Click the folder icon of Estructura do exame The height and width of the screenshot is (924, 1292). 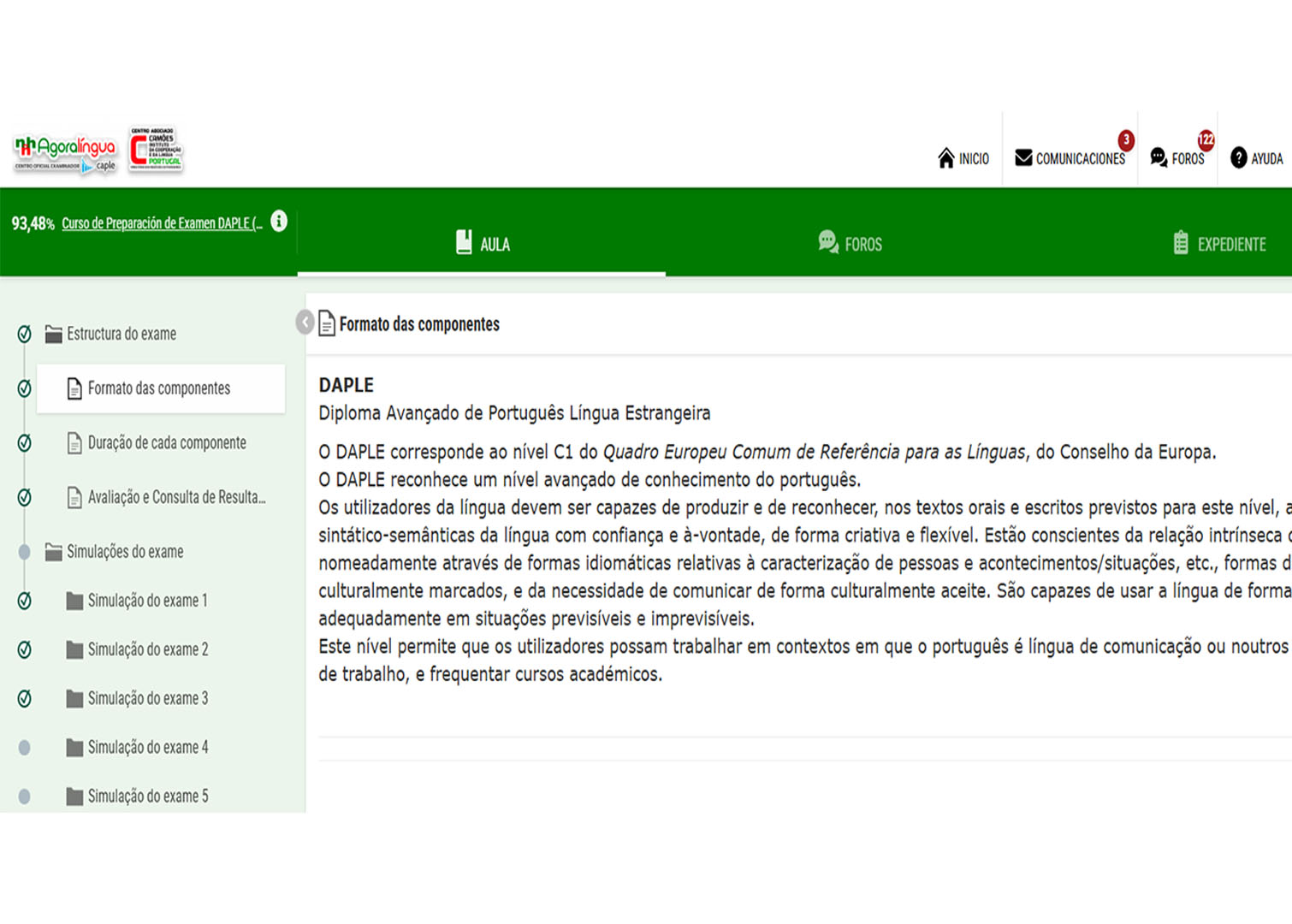(x=53, y=334)
